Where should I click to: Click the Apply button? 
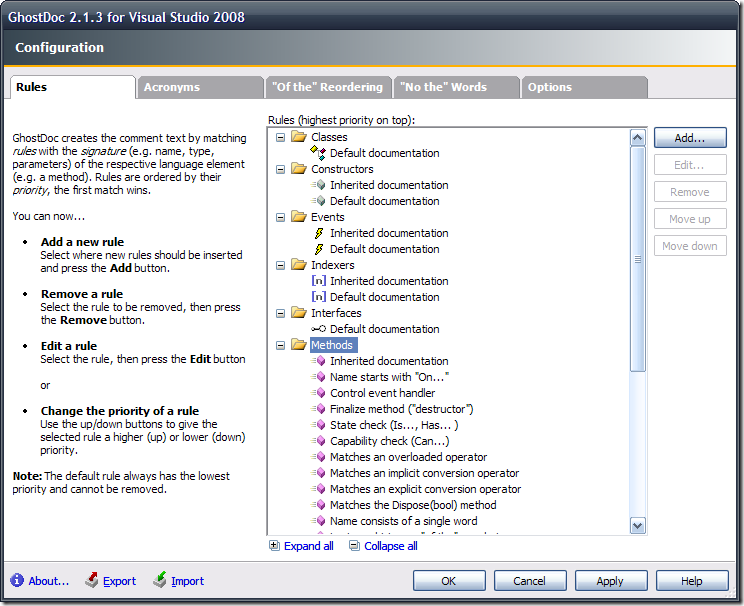tap(611, 581)
